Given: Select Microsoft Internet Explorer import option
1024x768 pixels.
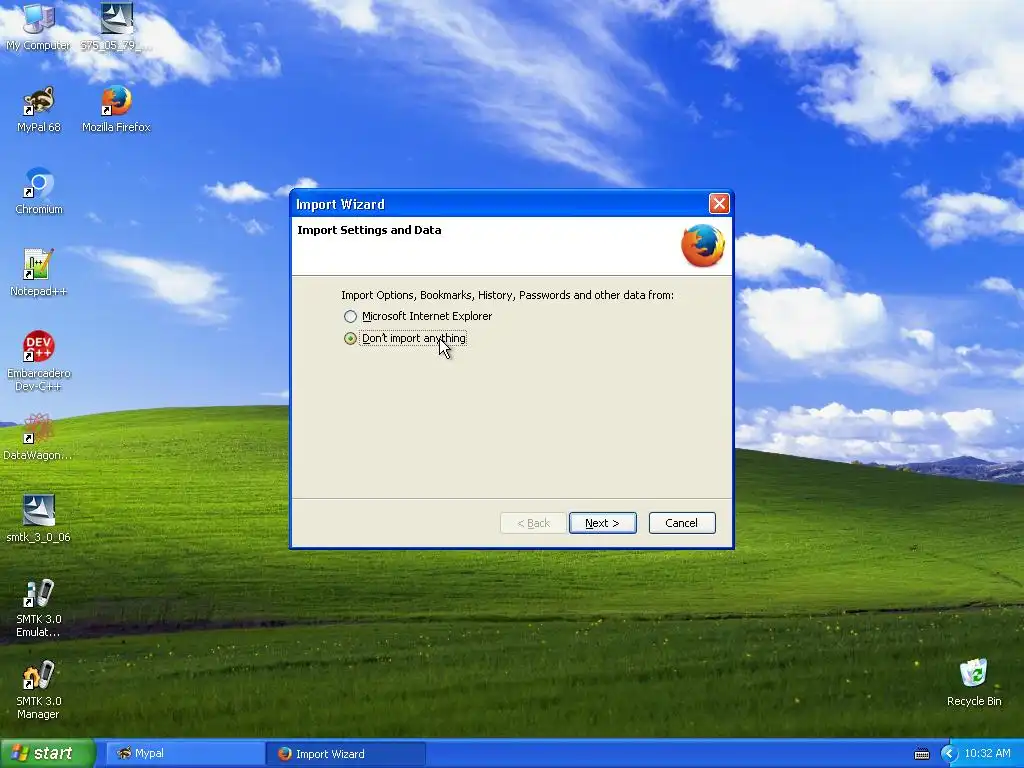Looking at the screenshot, I should click(x=418, y=316).
